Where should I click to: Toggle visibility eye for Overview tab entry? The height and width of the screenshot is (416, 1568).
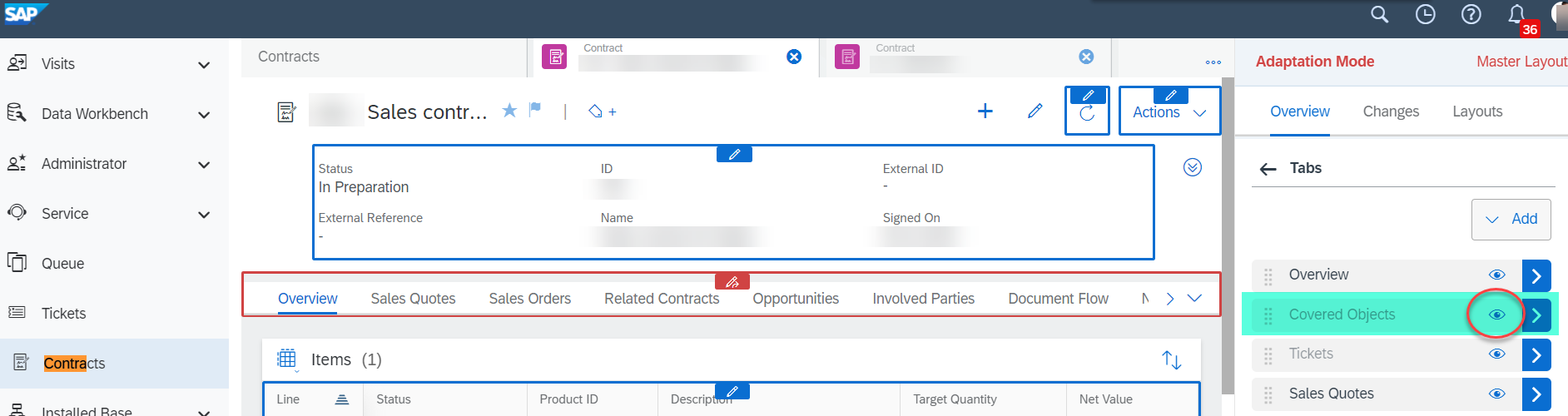pyautogui.click(x=1496, y=275)
